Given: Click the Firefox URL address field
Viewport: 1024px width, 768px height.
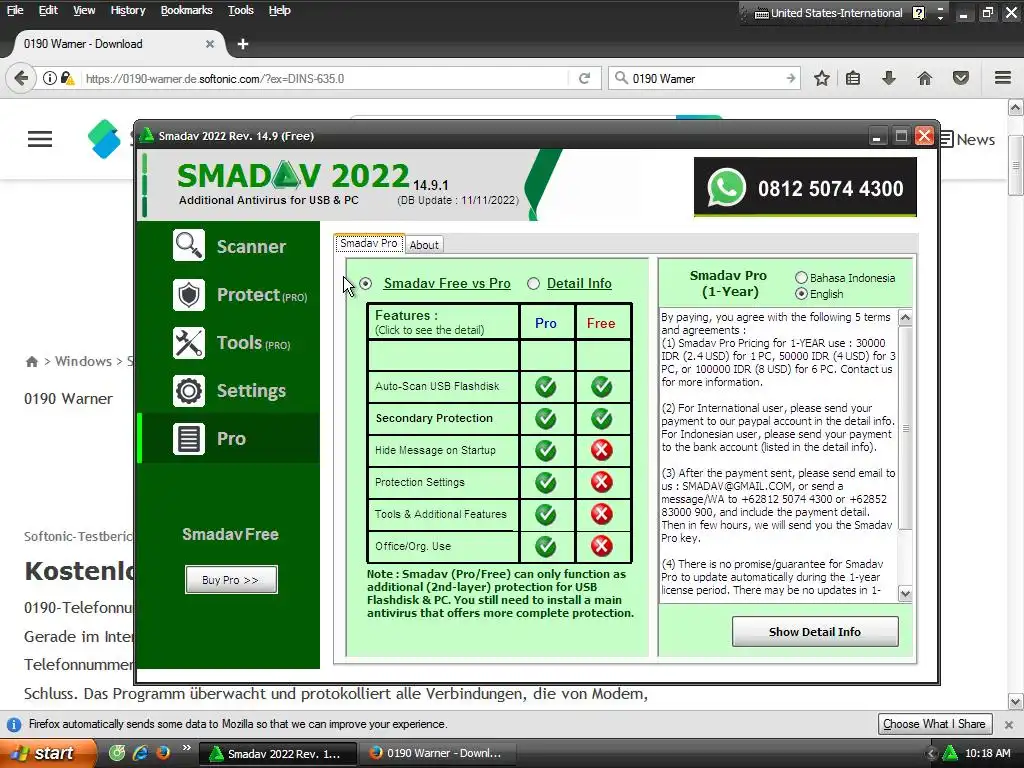Looking at the screenshot, I should 325,78.
